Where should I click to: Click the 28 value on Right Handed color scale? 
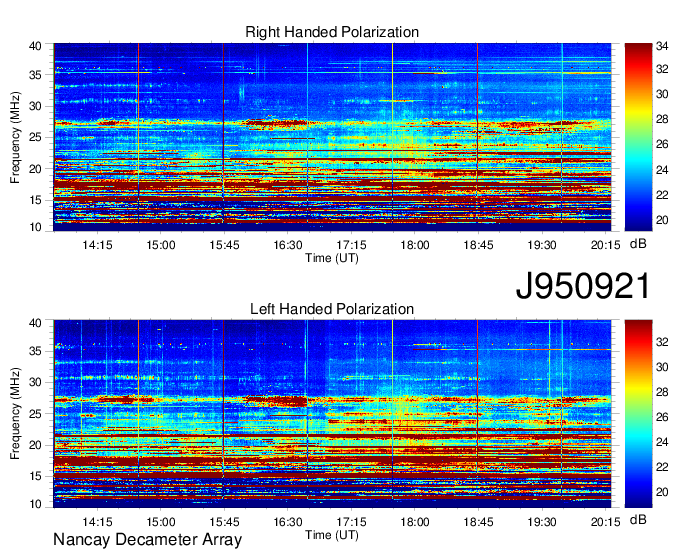coord(662,119)
